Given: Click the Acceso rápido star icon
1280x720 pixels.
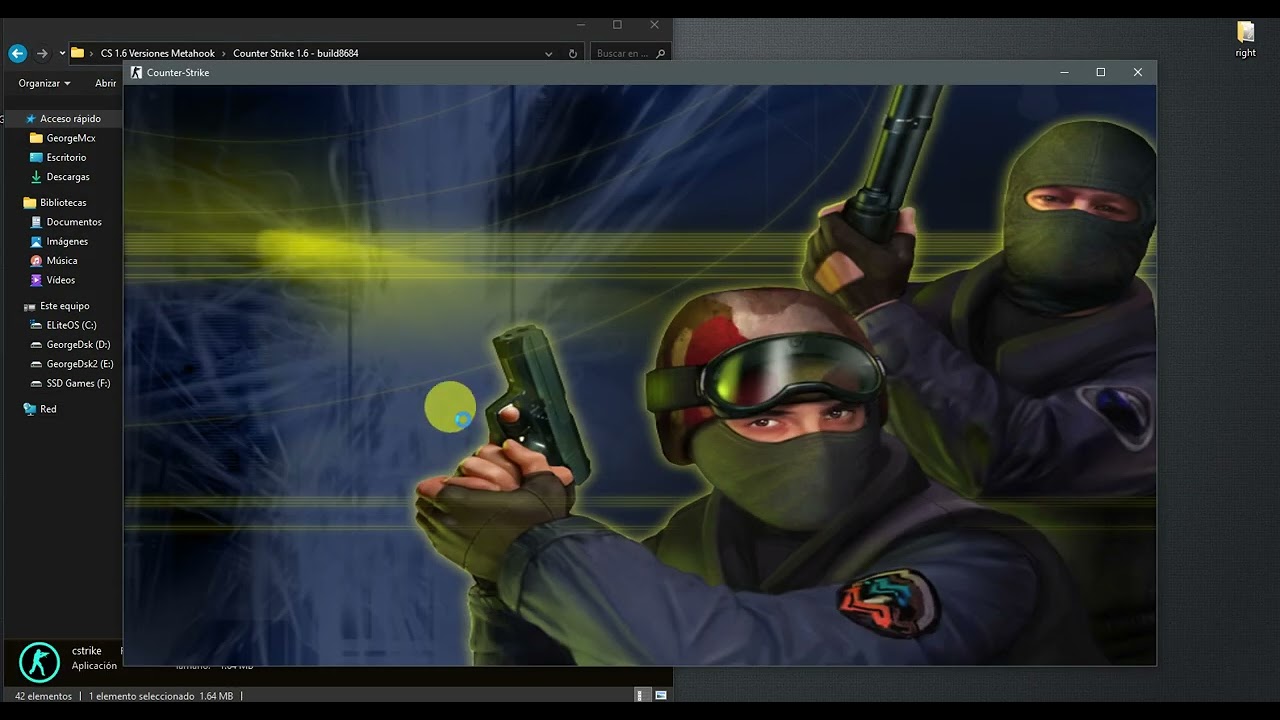Looking at the screenshot, I should (x=30, y=119).
